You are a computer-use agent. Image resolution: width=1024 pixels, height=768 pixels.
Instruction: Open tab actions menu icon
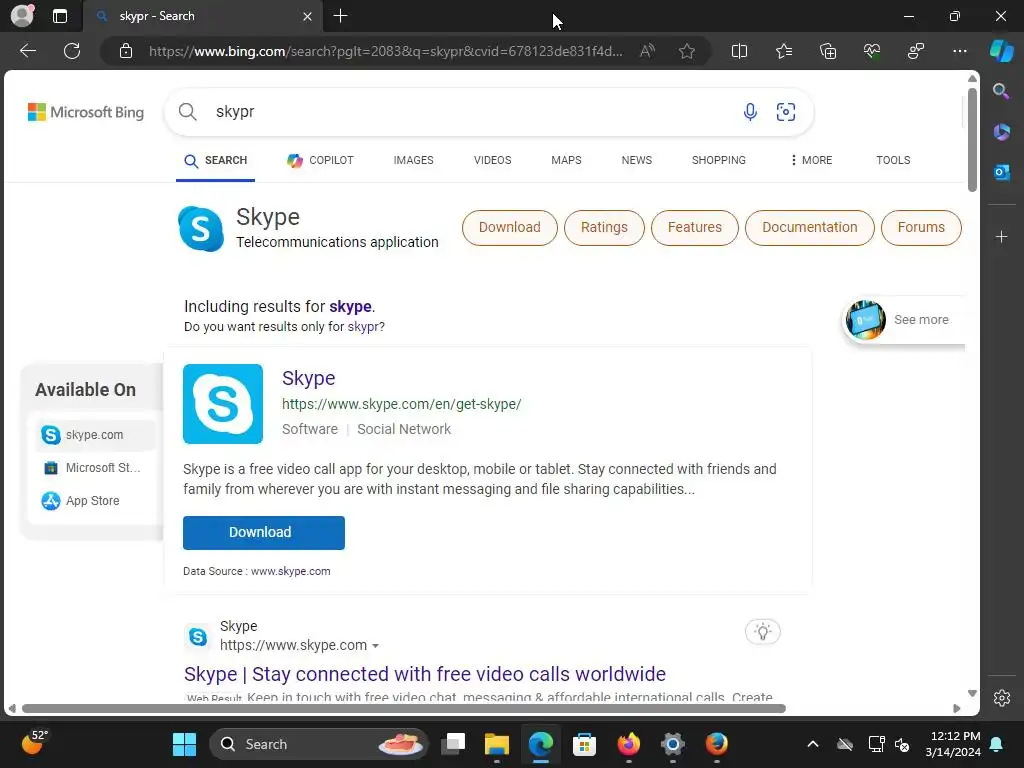point(59,16)
